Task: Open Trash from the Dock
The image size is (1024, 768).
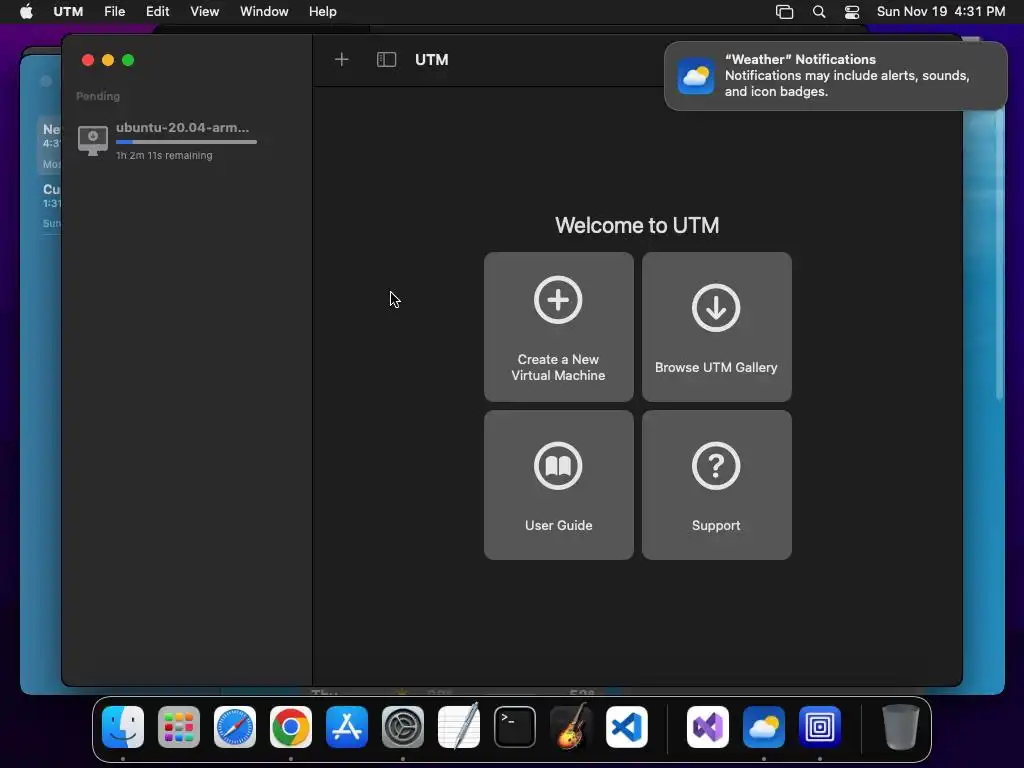Action: (x=901, y=726)
